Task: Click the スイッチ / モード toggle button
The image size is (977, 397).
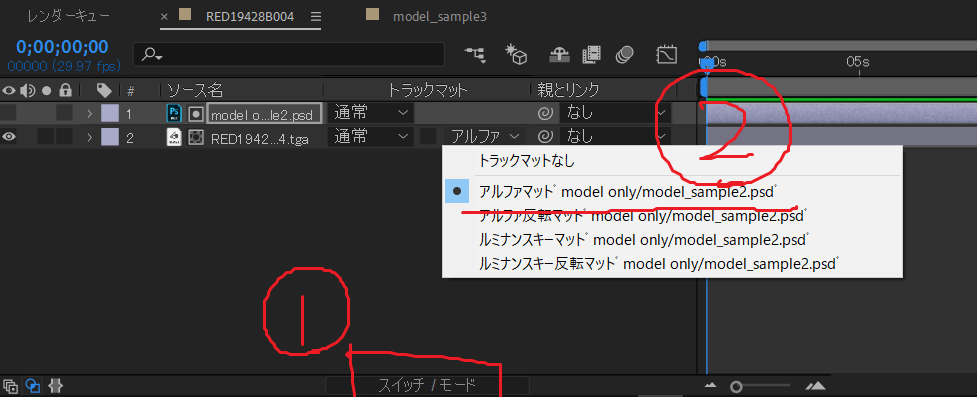Action: (427, 385)
